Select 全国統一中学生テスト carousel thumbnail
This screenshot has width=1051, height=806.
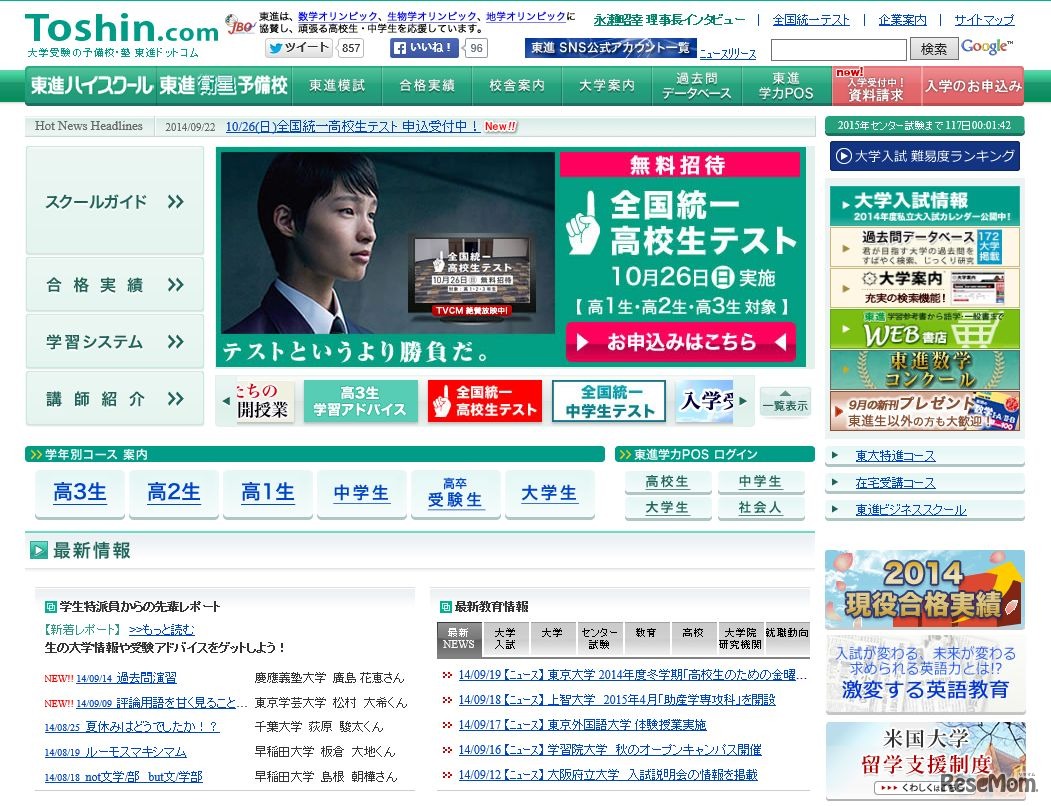pyautogui.click(x=609, y=401)
